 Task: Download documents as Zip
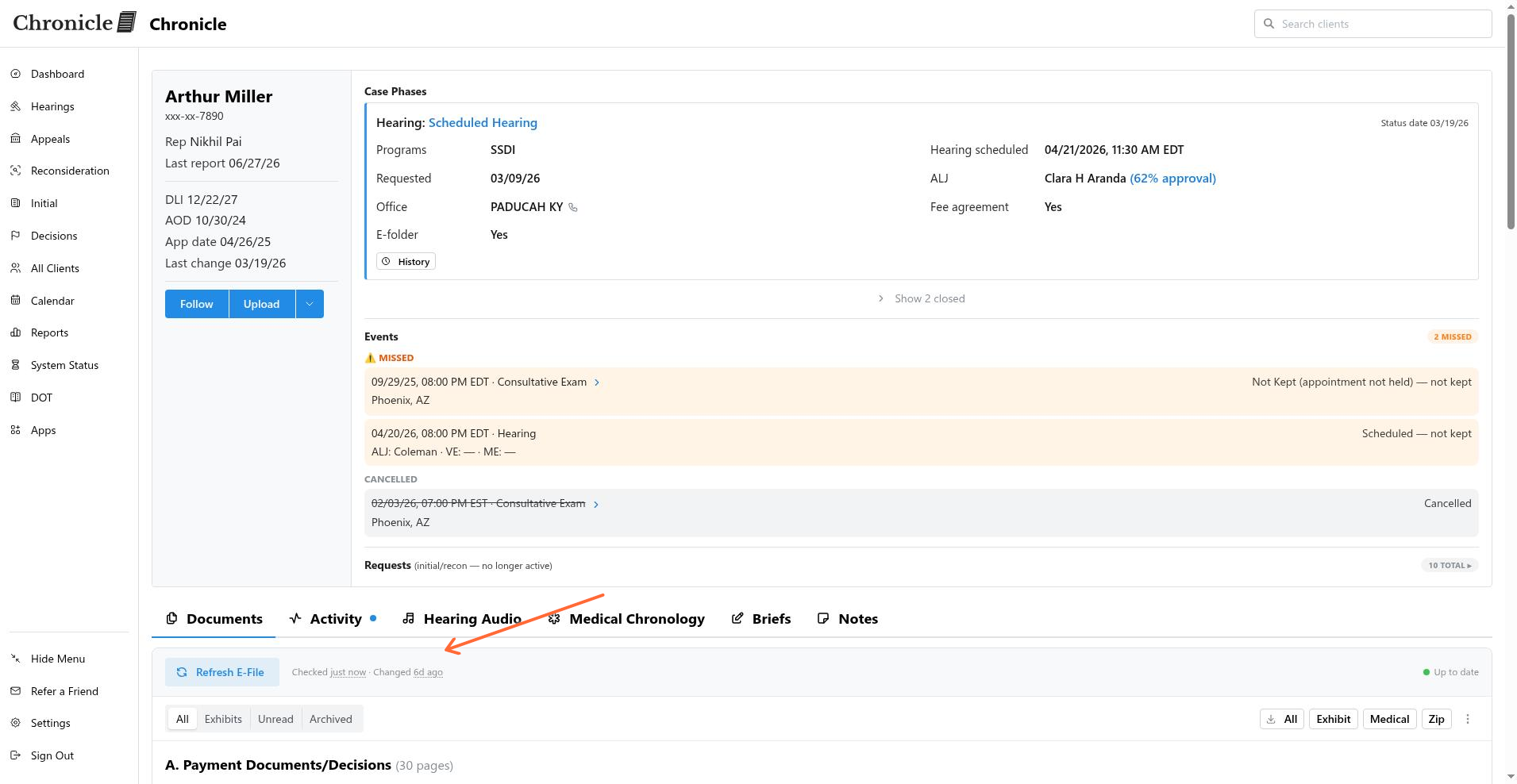(x=1437, y=719)
